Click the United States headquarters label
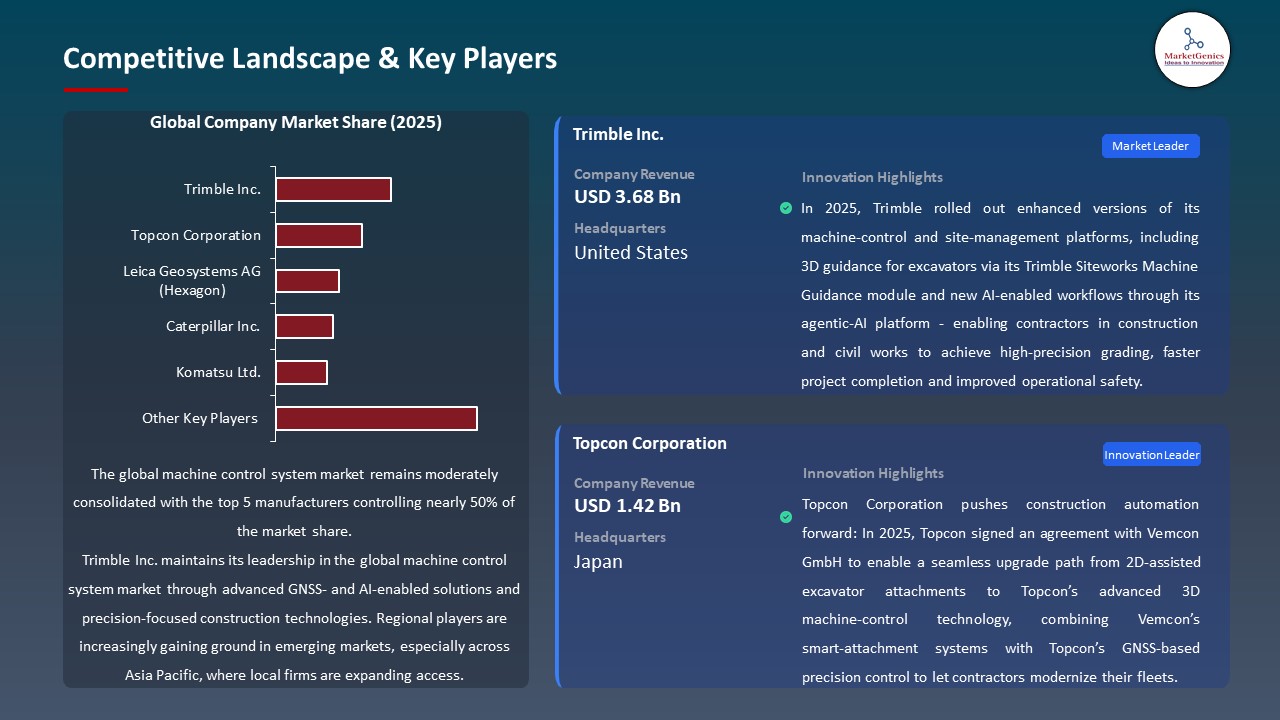Image resolution: width=1280 pixels, height=720 pixels. click(x=630, y=252)
